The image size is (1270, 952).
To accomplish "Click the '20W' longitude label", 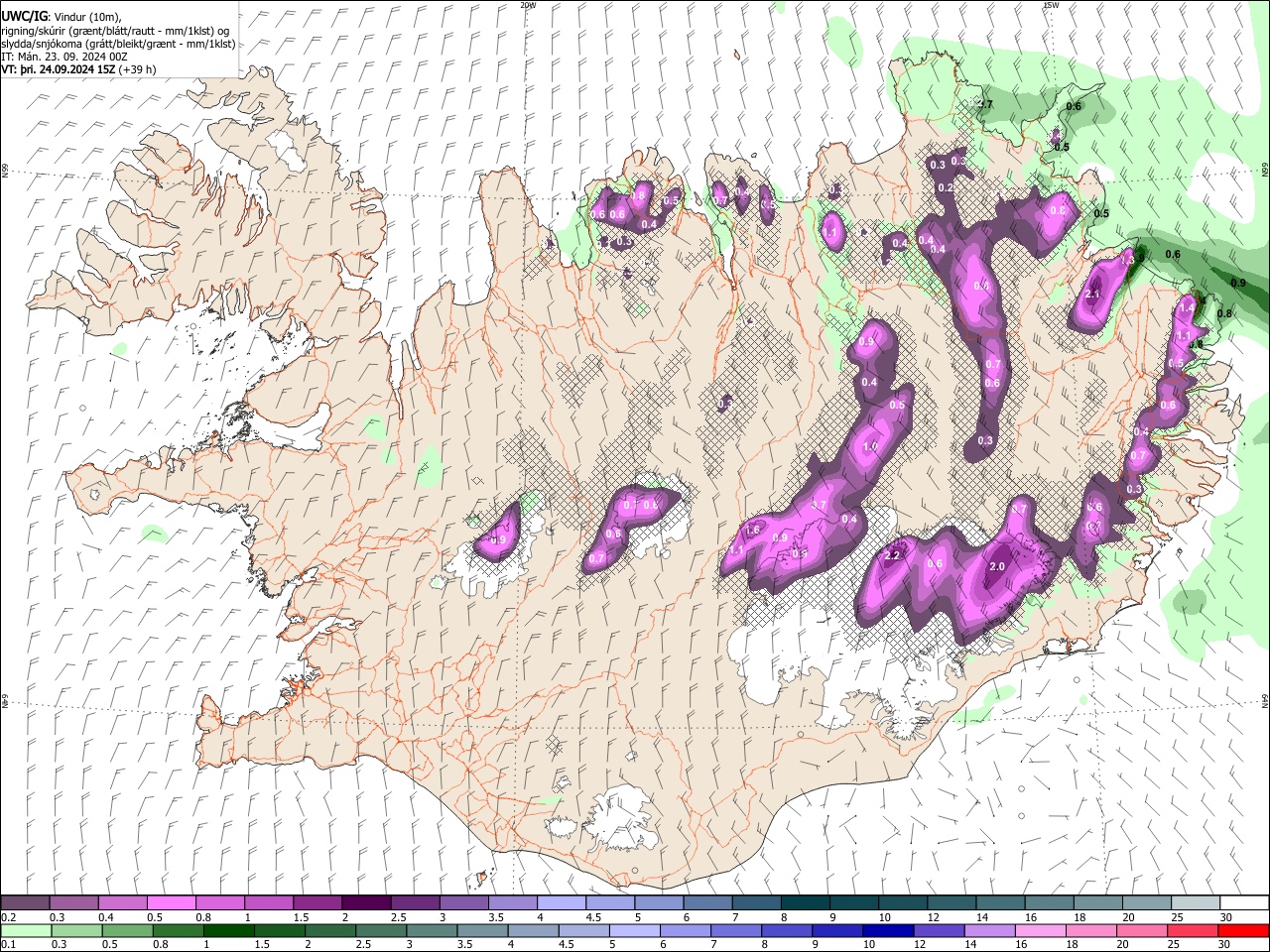I will 528,5.
